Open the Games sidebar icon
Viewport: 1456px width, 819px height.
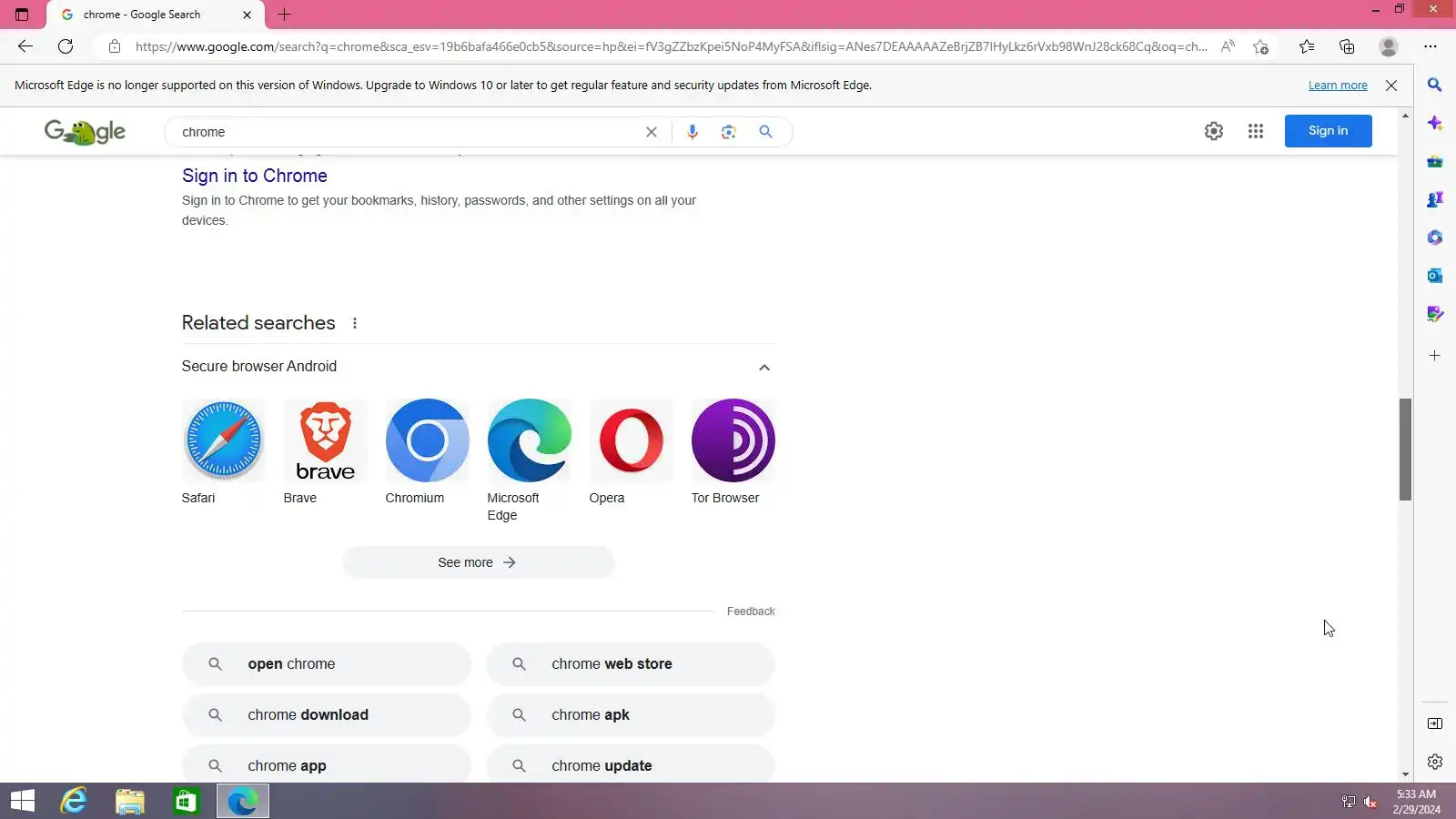[x=1435, y=199]
